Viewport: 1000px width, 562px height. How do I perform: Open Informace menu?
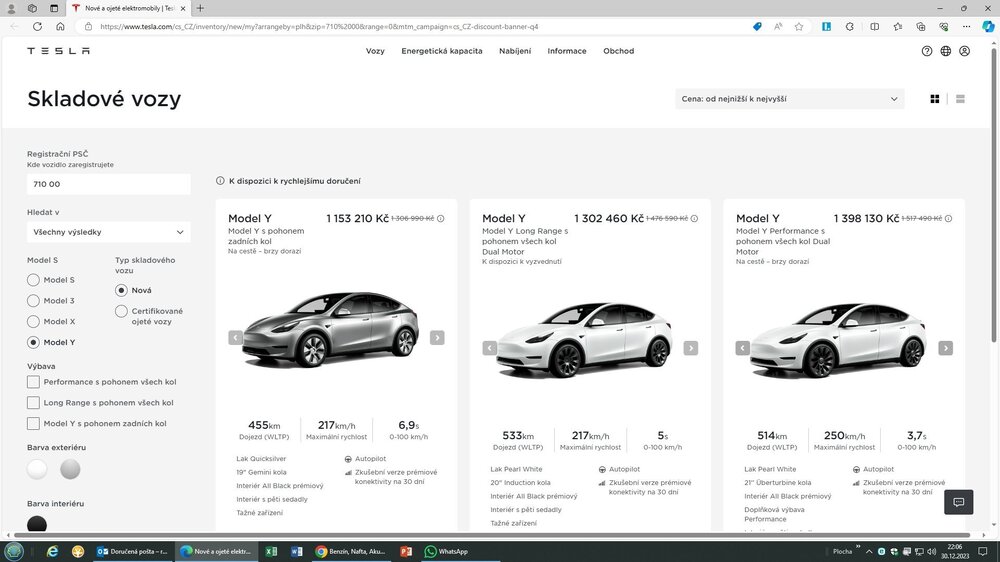(566, 51)
